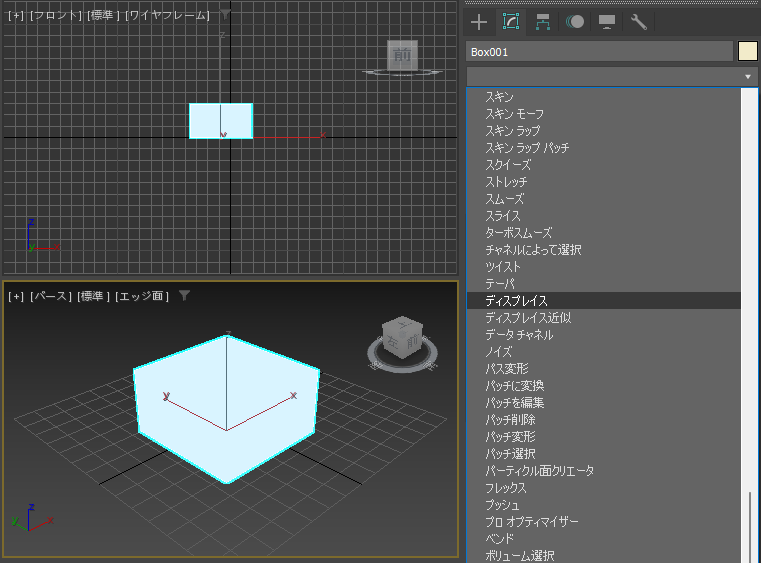761x563 pixels.
Task: Select the プロ オプティマイザー modifier
Action: (x=604, y=522)
